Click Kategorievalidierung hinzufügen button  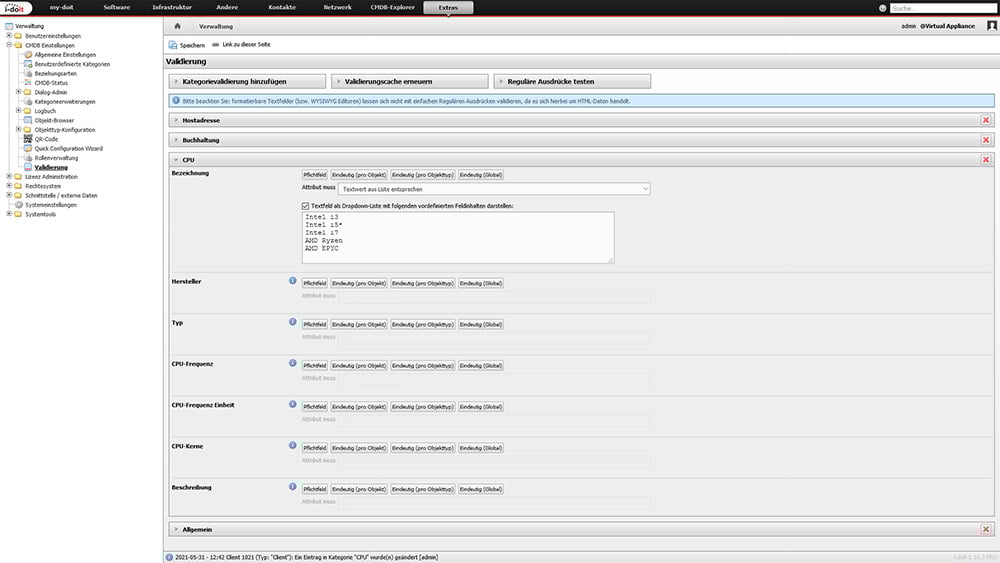pyautogui.click(x=246, y=81)
